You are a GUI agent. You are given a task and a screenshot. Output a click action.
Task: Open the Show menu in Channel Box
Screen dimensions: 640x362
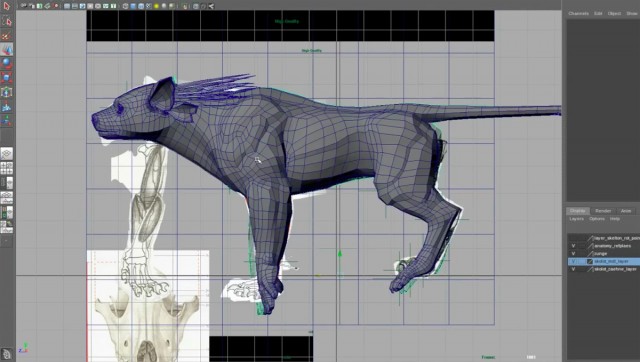coord(632,13)
